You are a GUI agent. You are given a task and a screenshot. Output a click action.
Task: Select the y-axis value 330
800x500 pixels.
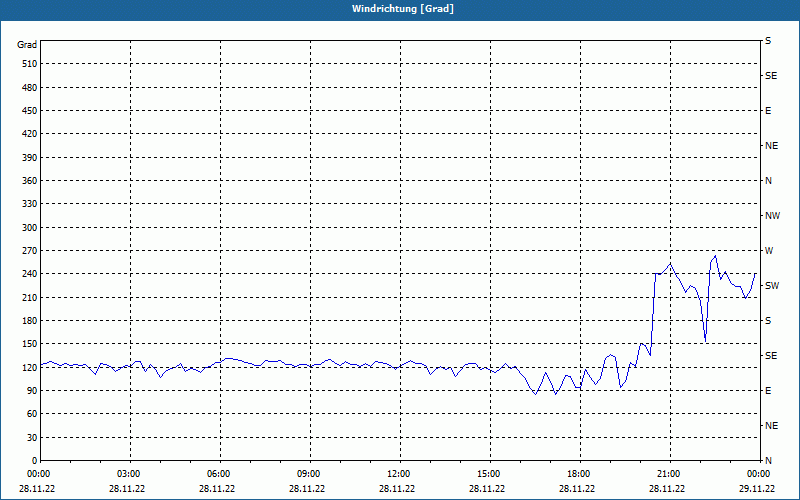coord(30,204)
